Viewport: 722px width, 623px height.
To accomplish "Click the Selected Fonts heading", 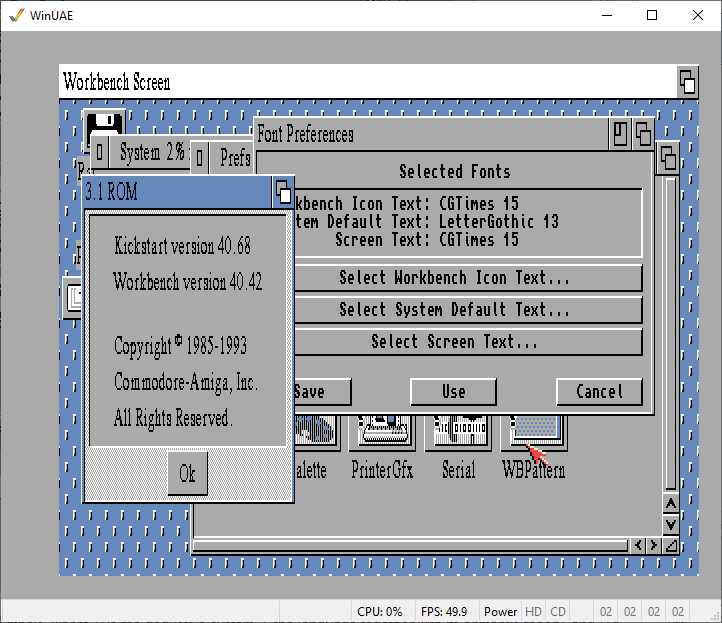I will (454, 172).
